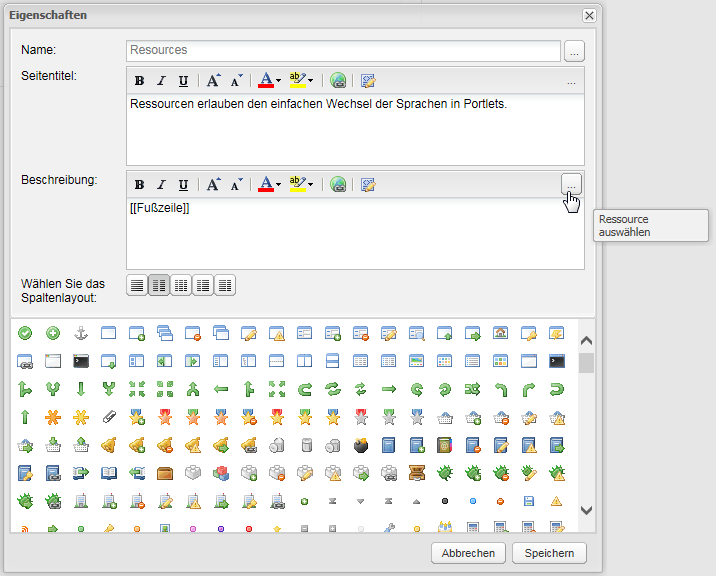
Task: Click the icon list scrollbar thumb
Action: tap(586, 363)
